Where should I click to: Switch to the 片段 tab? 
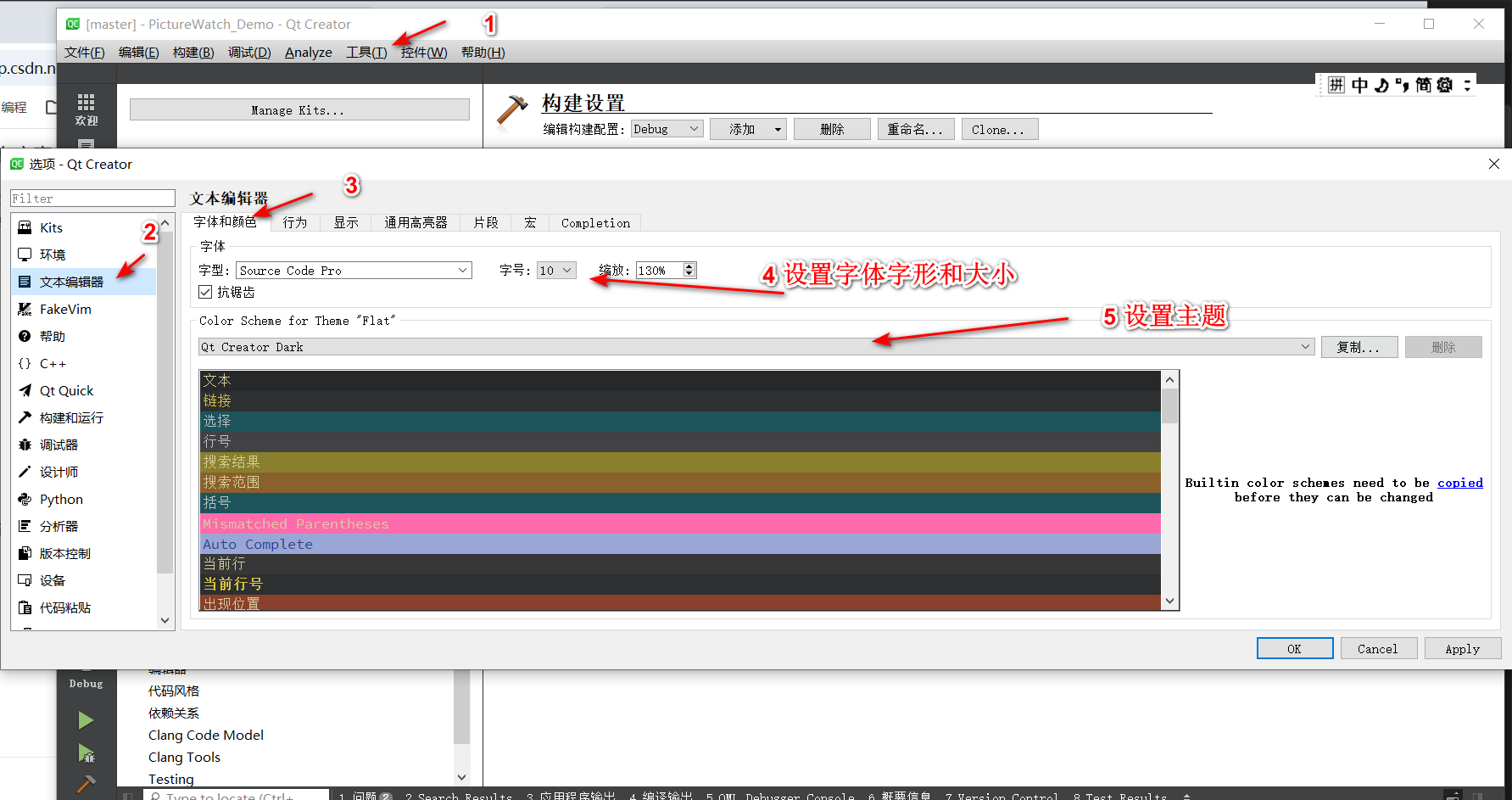click(486, 222)
